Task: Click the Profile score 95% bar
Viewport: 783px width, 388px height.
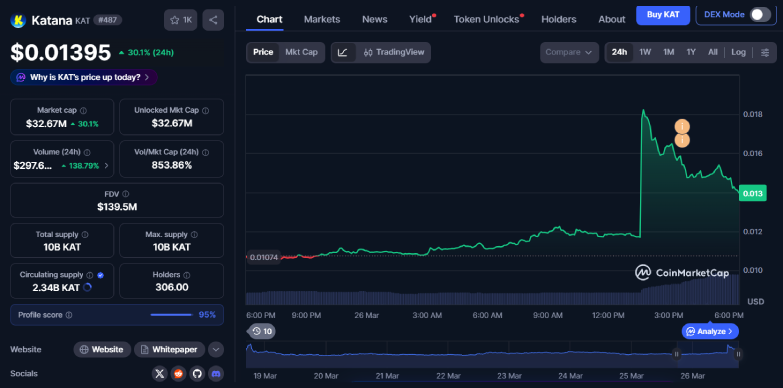Action: click(171, 315)
